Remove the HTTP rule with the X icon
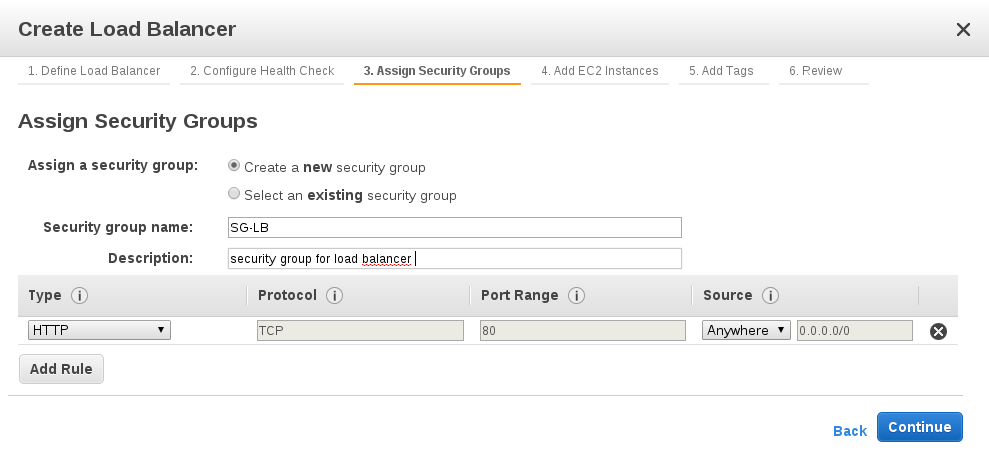The width and height of the screenshot is (989, 457). [938, 331]
